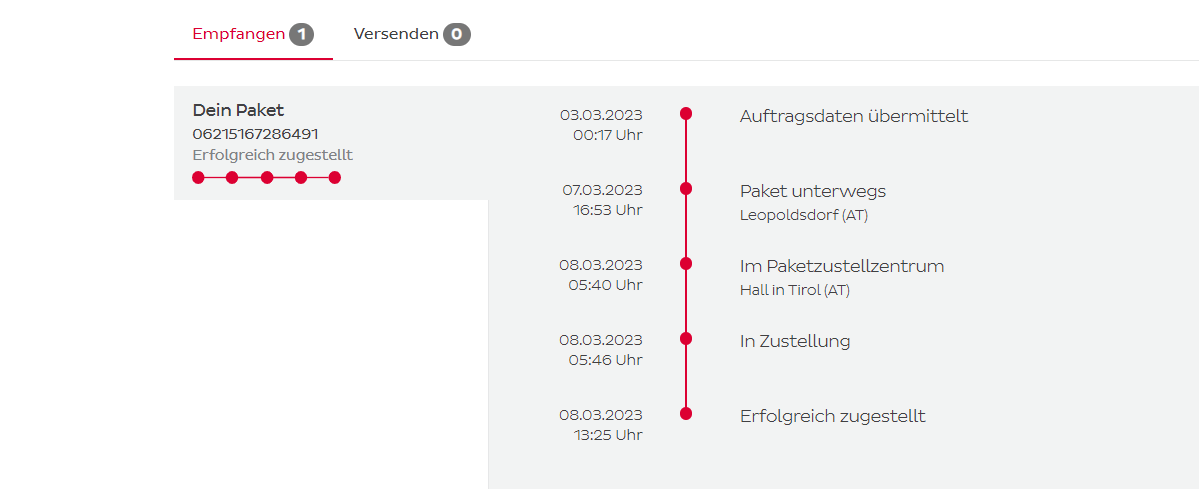The width and height of the screenshot is (1199, 489).
Task: Click the Auftragsdaten übermittelt event label
Action: [854, 116]
